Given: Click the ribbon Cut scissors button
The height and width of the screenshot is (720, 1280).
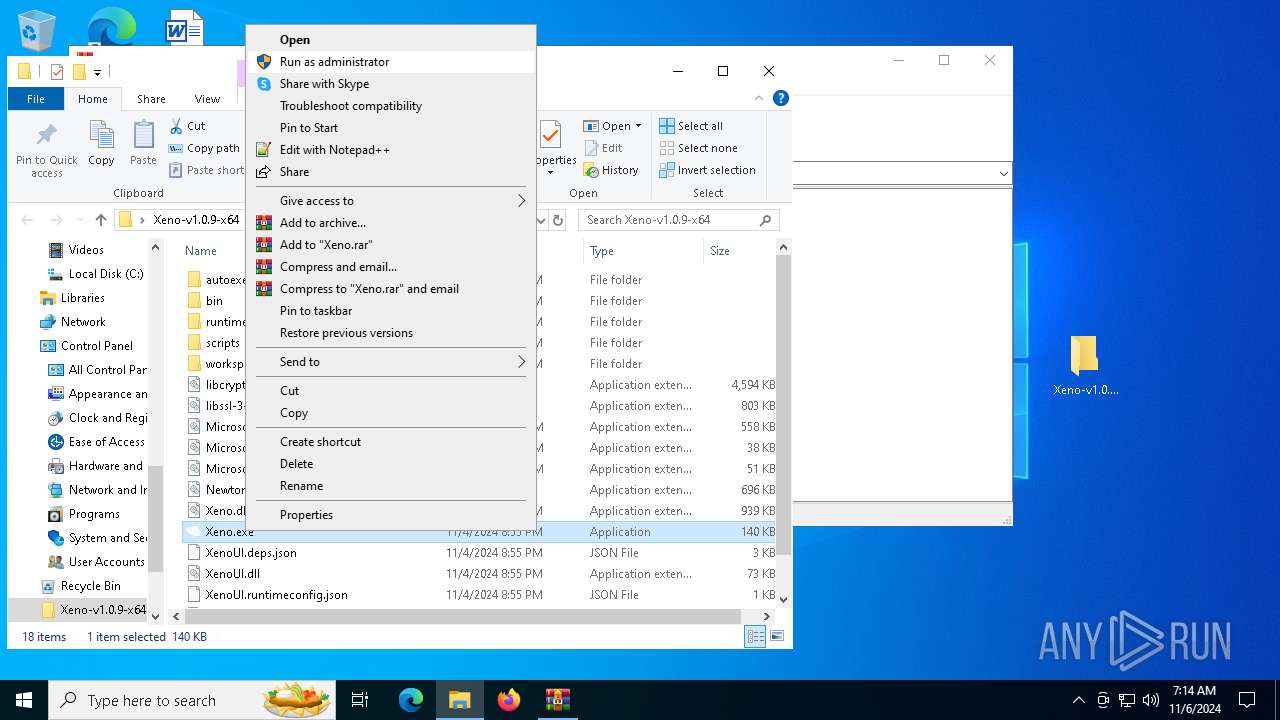Looking at the screenshot, I should coord(187,126).
